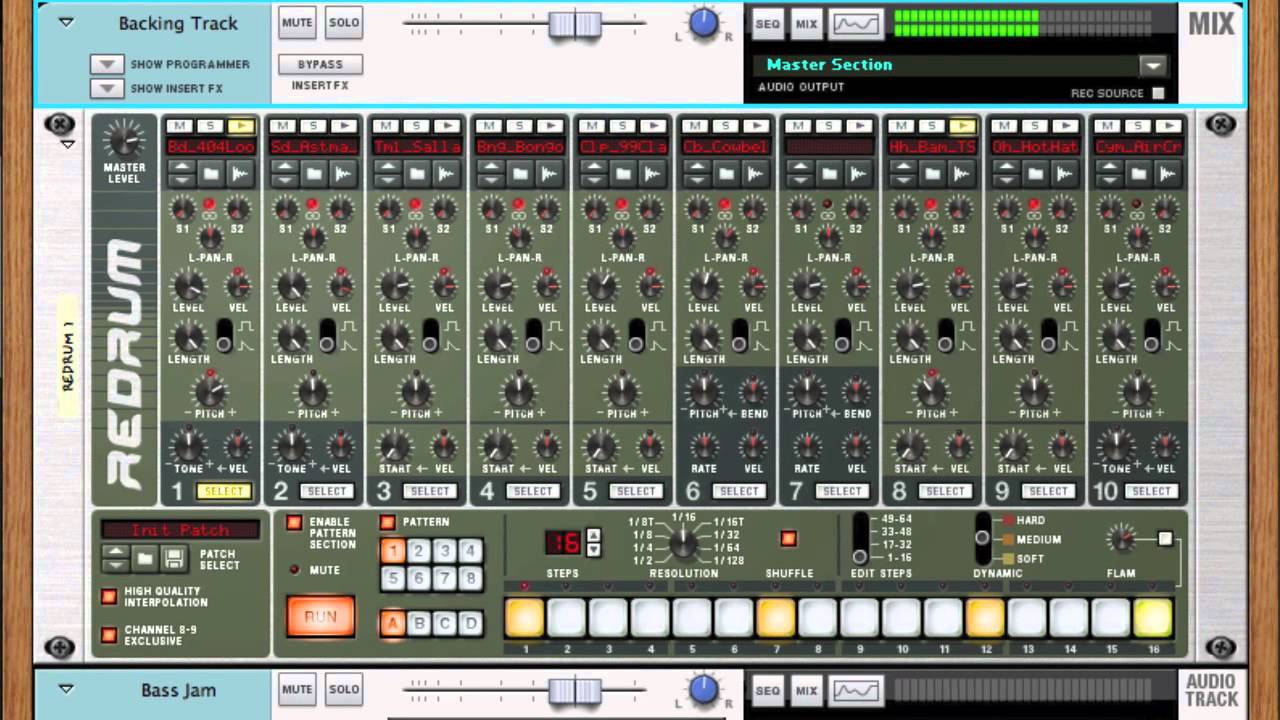Click waveform sample icon on Hh_Bam channel
This screenshot has height=720, width=1280.
pyautogui.click(x=962, y=173)
